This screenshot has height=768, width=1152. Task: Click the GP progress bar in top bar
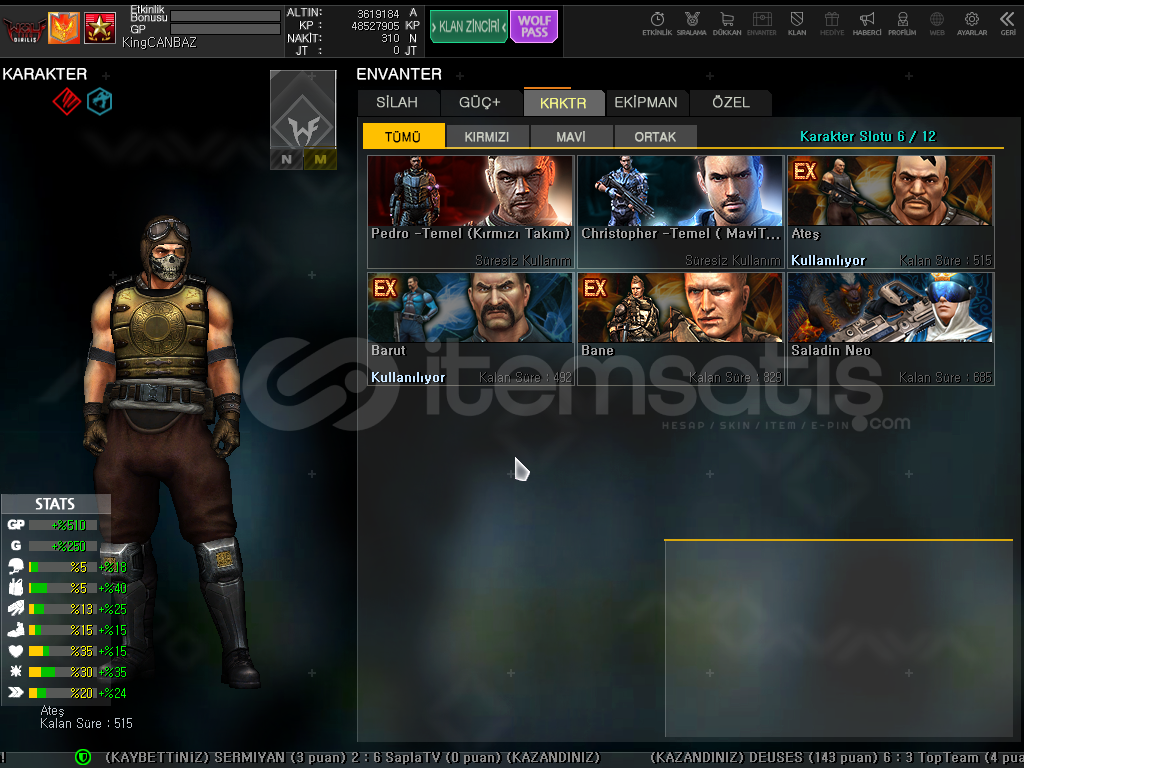click(x=226, y=29)
